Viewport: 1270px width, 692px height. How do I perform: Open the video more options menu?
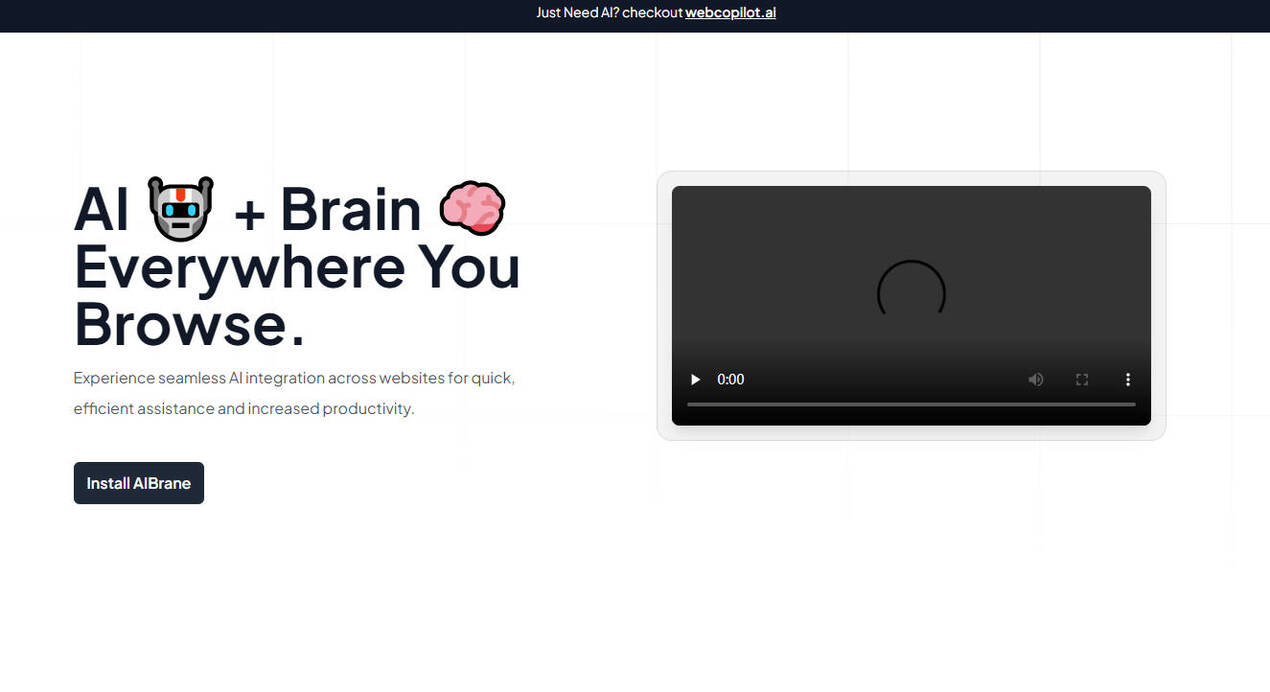1128,380
